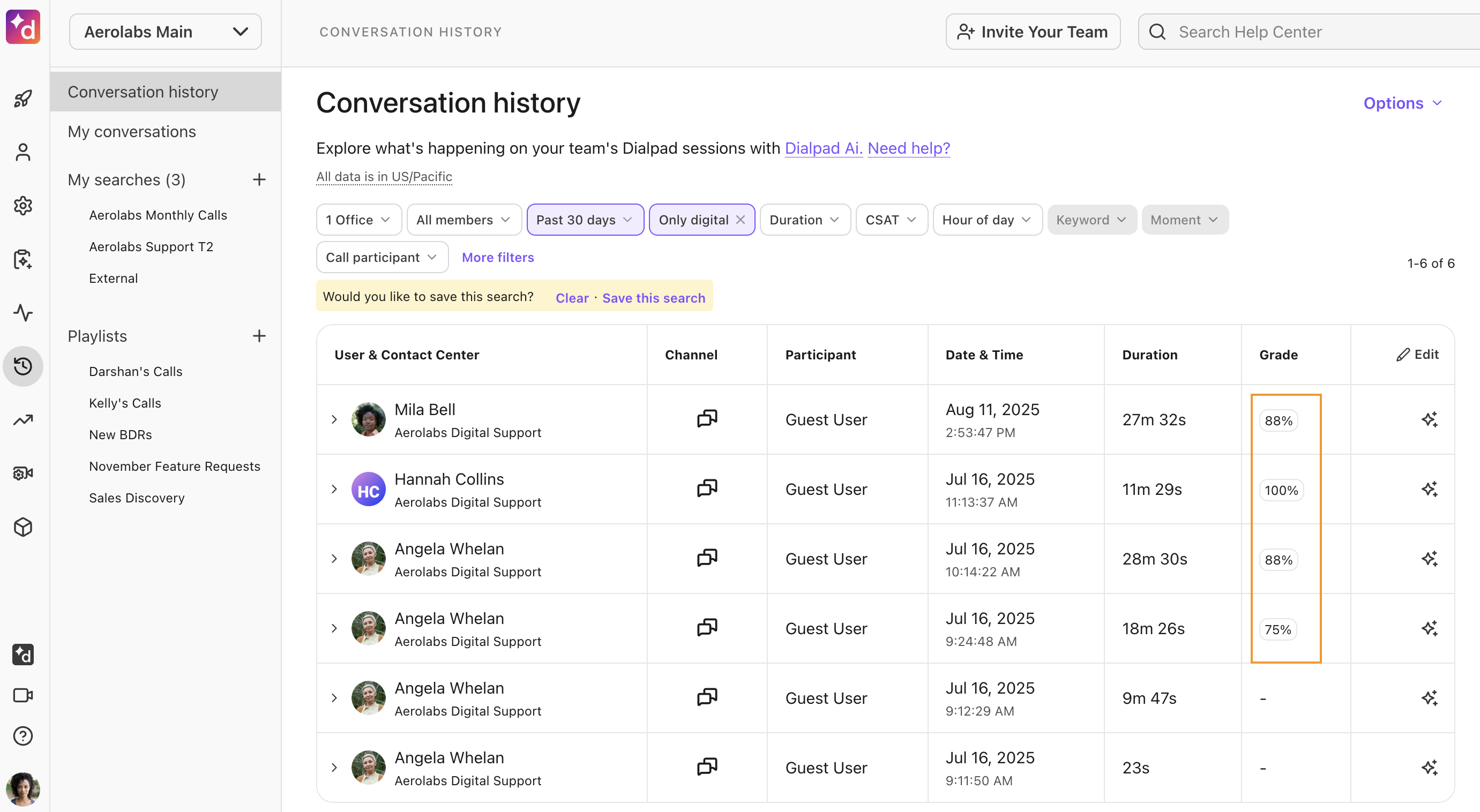Viewport: 1480px width, 812px height.
Task: Click the Dialpad logo icon
Action: (23, 26)
